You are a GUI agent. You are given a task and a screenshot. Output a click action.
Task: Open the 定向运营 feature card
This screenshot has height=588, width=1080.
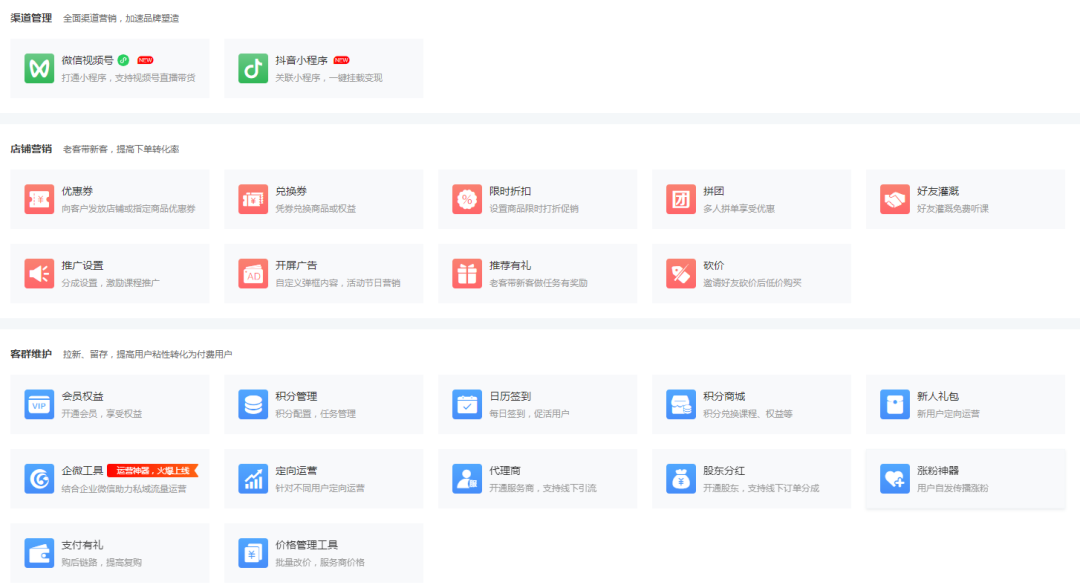(323, 478)
